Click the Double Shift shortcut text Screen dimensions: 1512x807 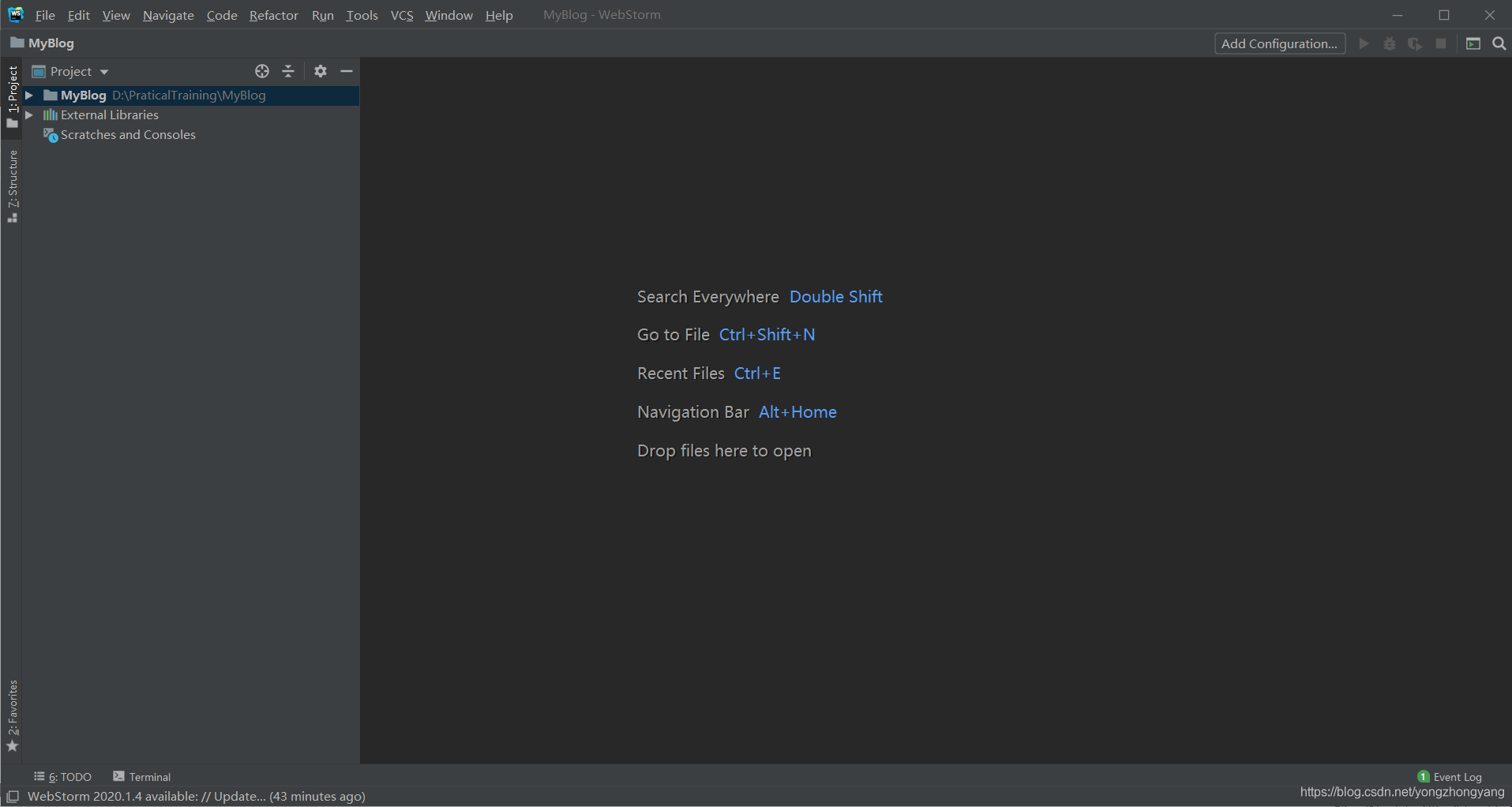point(836,297)
